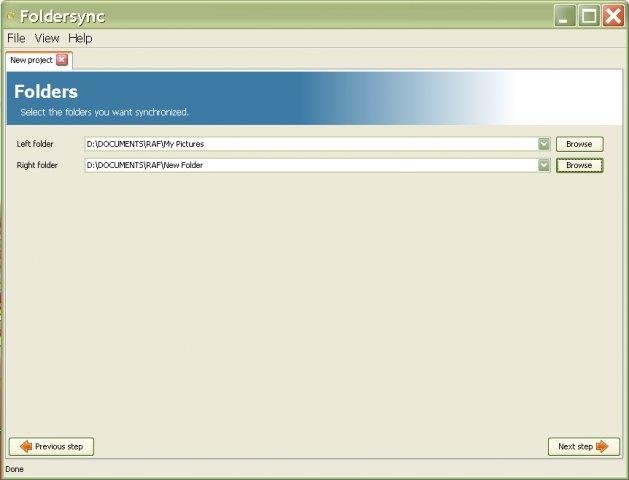
Task: Open the View menu
Action: pos(47,38)
